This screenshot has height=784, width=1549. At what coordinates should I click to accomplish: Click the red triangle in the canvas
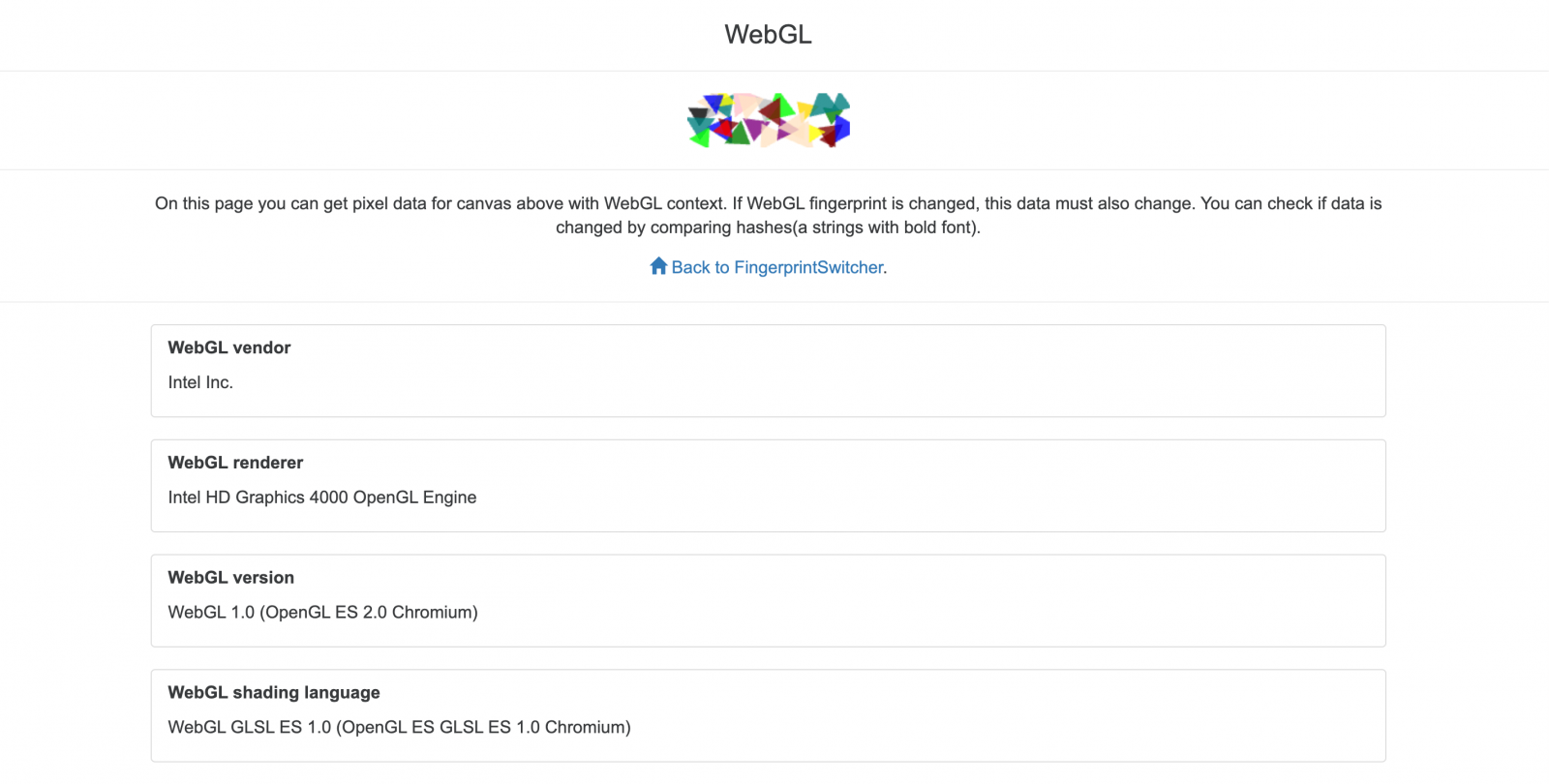pos(726,128)
